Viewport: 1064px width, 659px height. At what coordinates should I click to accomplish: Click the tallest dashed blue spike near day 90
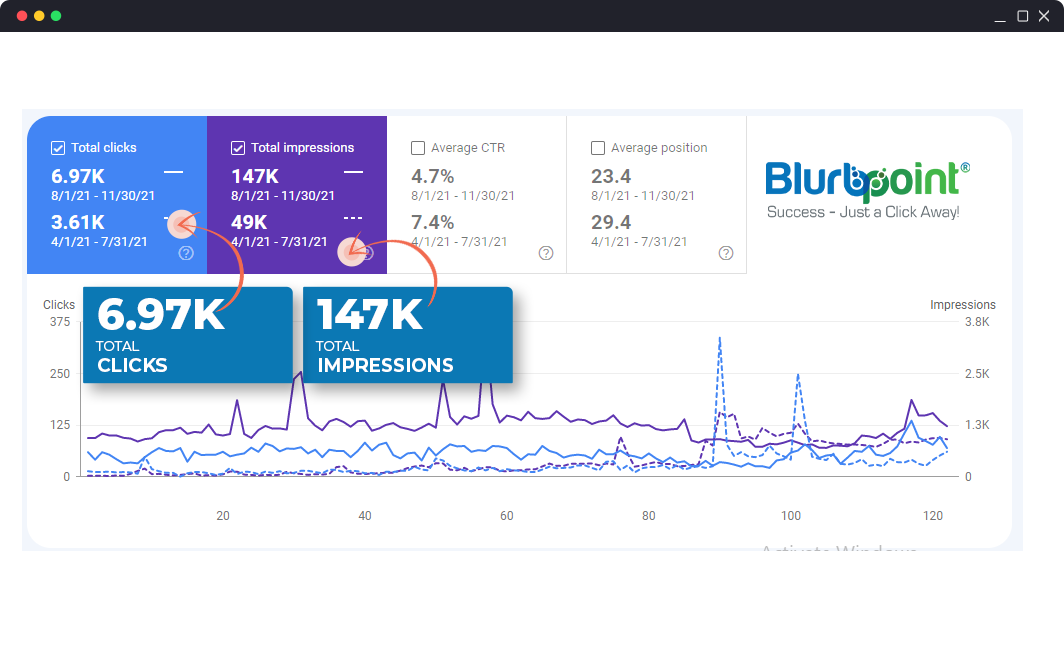pyautogui.click(x=720, y=340)
